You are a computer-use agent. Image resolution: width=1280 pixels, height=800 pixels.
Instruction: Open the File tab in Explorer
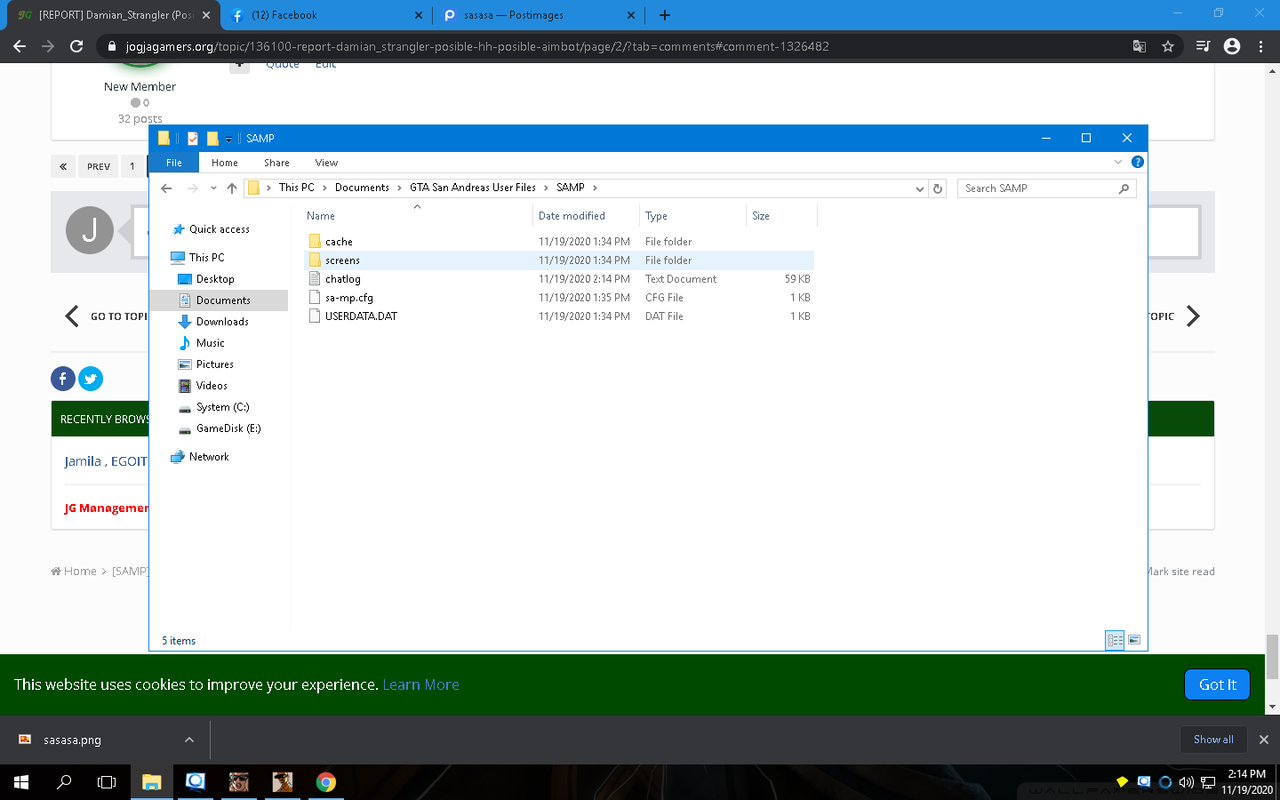pyautogui.click(x=174, y=162)
